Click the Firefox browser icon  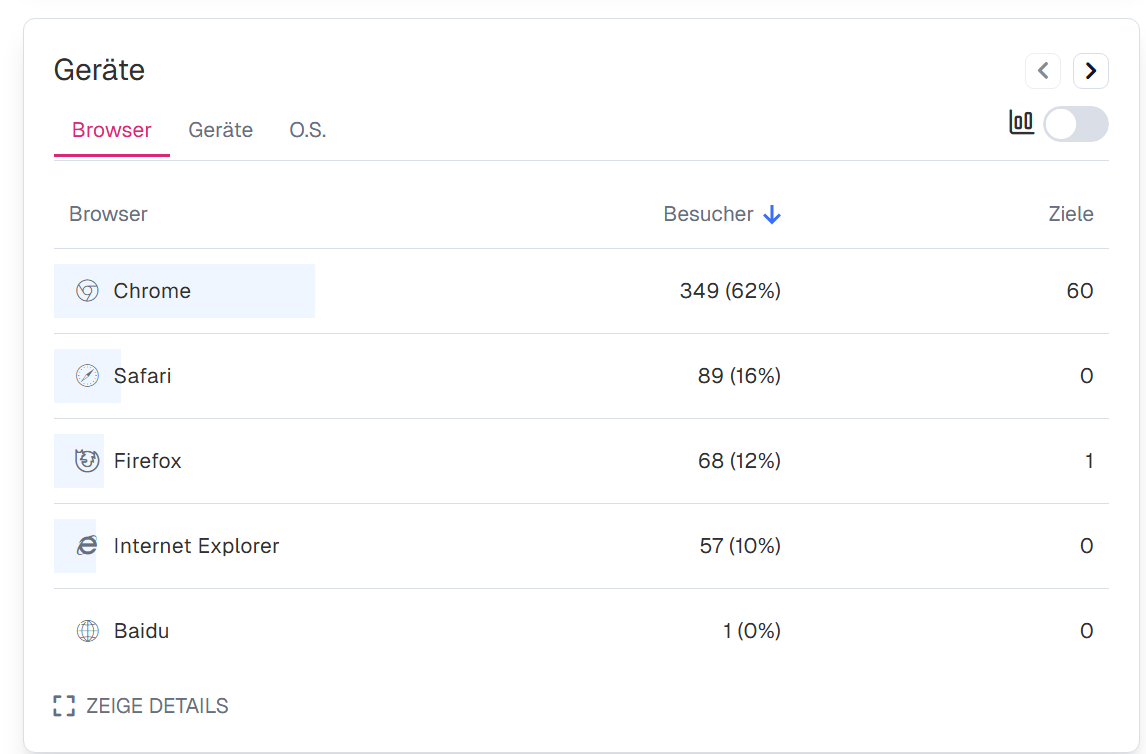88,461
